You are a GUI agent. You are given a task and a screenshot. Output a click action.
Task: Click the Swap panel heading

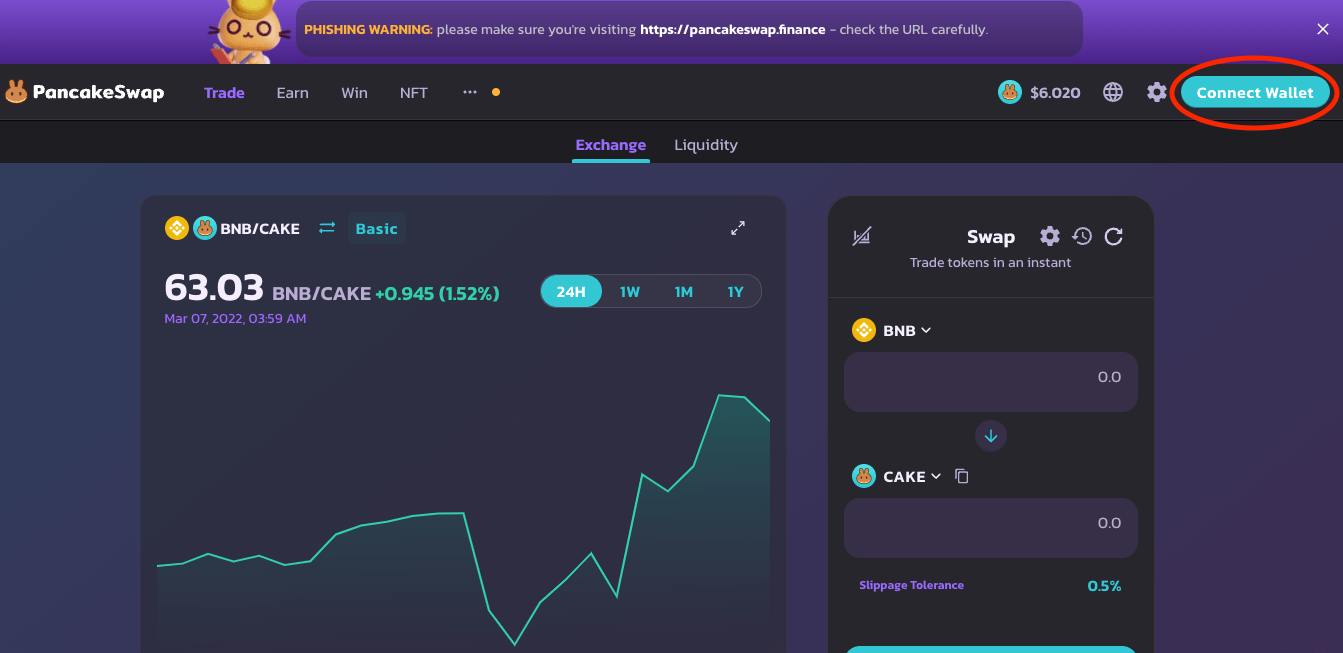991,237
